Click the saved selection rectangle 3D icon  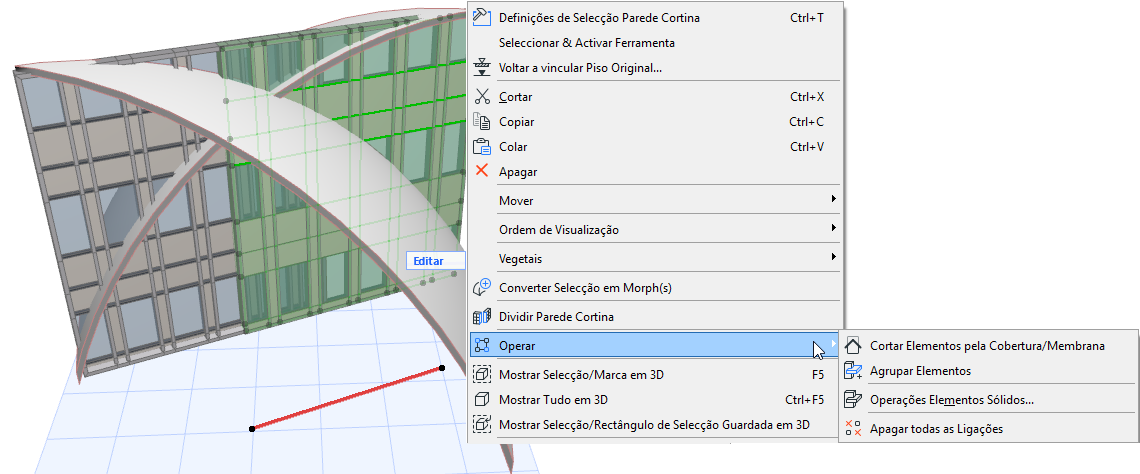point(482,424)
